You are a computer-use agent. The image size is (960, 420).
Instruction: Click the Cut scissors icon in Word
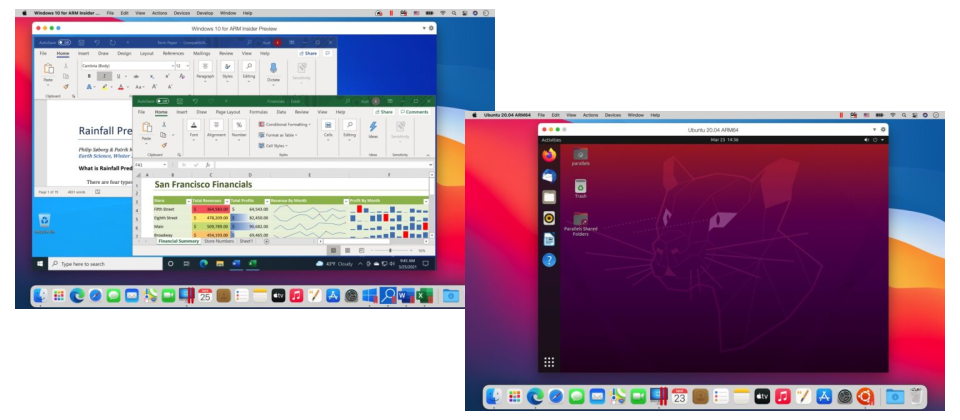point(66,66)
